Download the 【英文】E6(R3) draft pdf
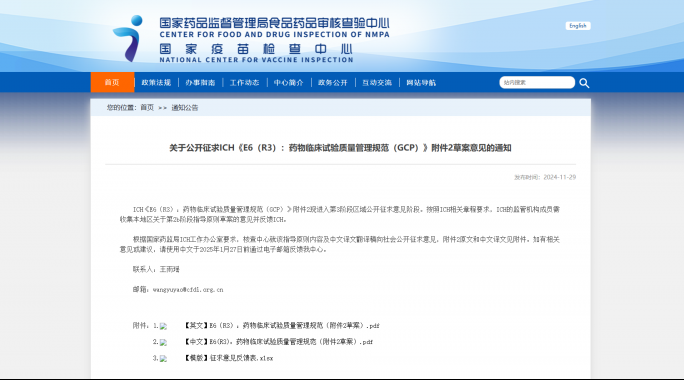This screenshot has width=684, height=380. (281, 325)
